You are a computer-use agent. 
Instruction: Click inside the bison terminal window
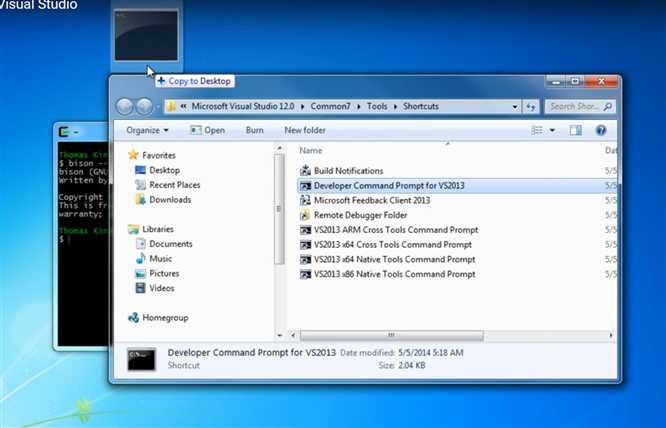point(83,246)
